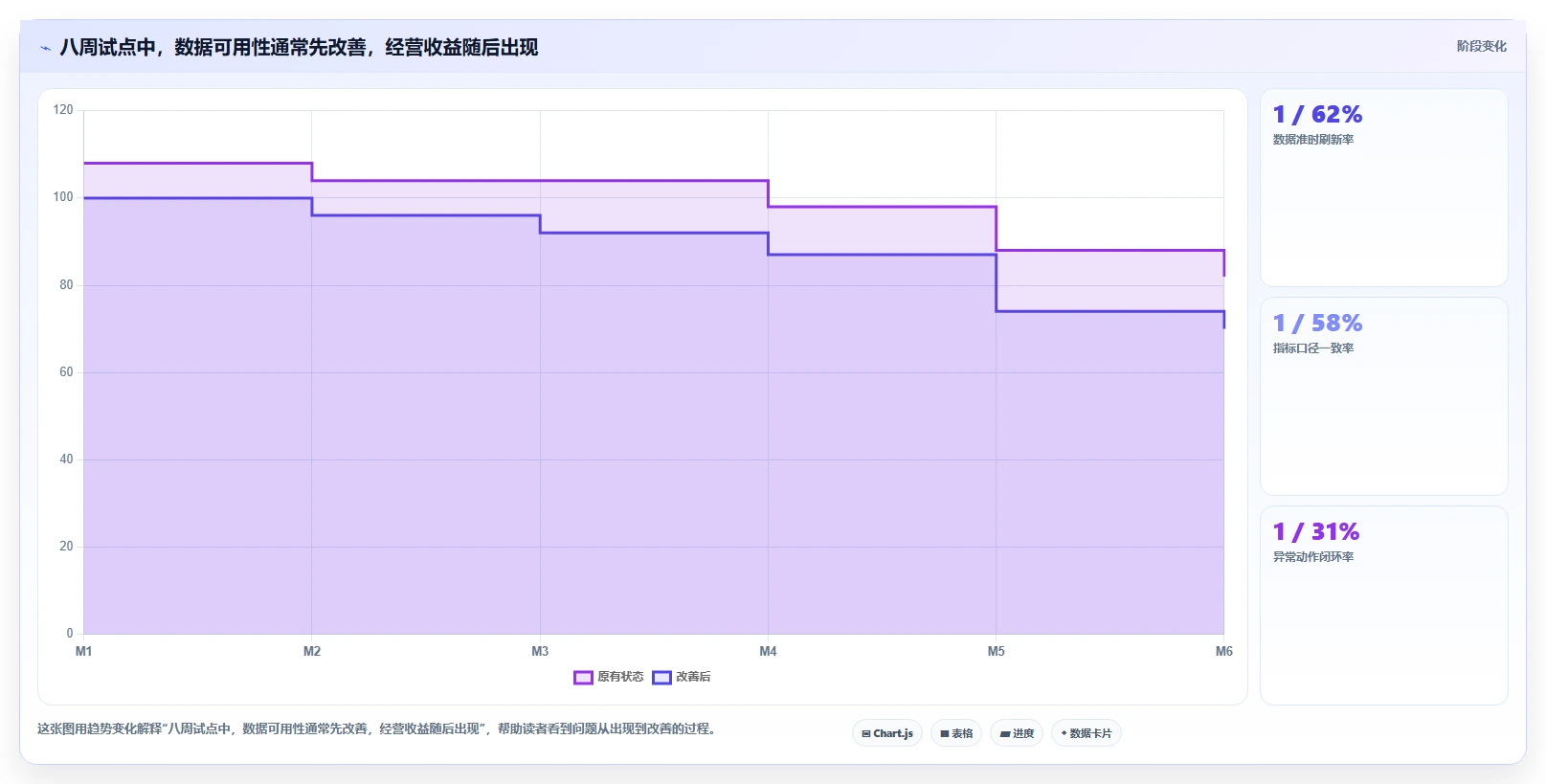
Task: Click the purple 原有状态 legend swatch
Action: pyautogui.click(x=583, y=678)
